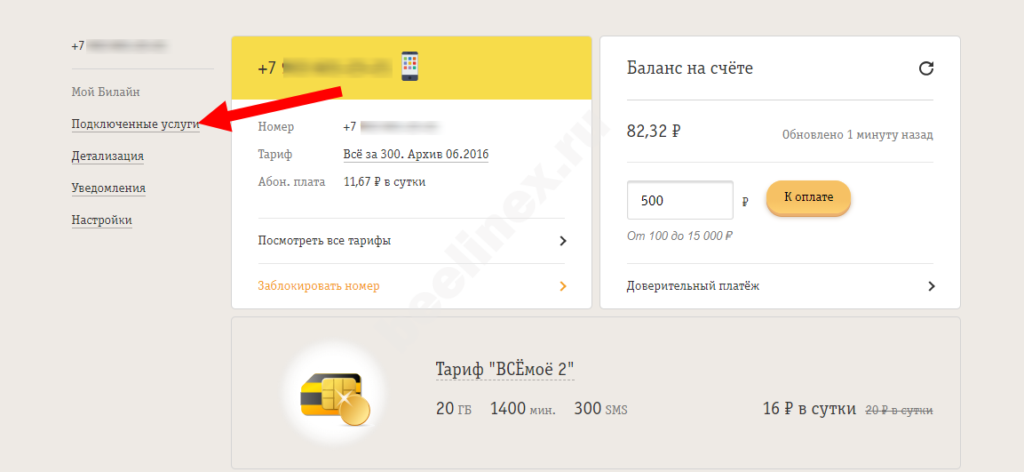Click the payment amount field showing 500
This screenshot has height=472, width=1024.
679,200
